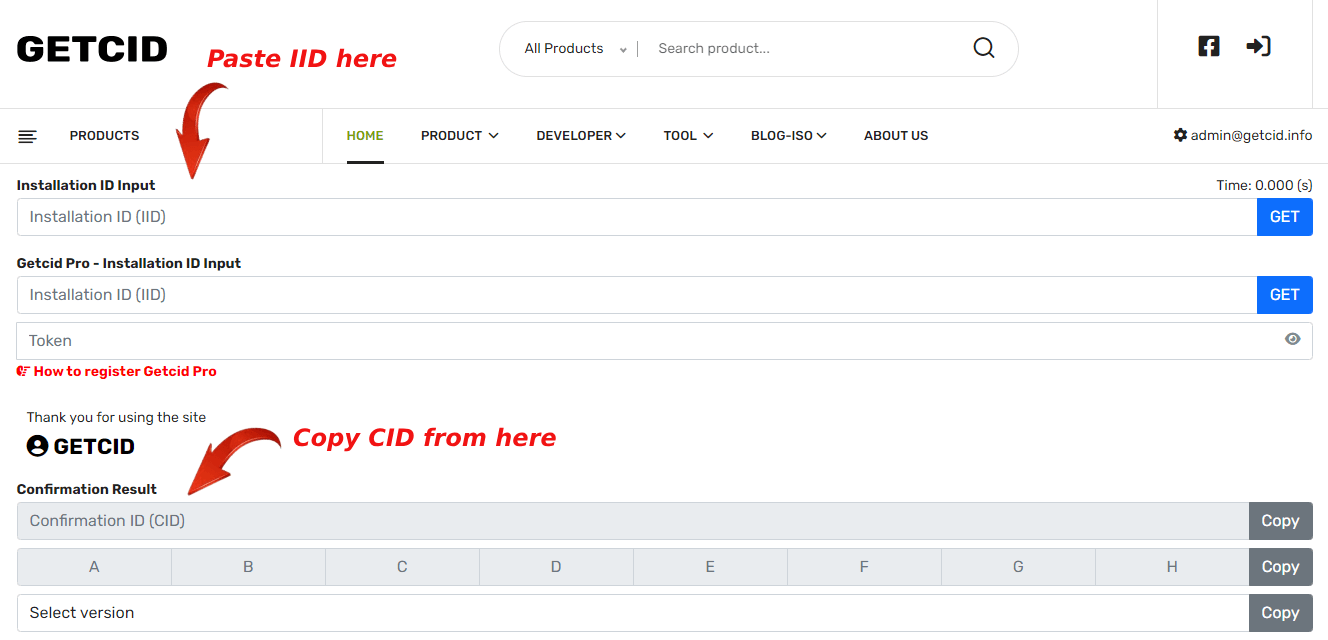
Task: Click the gear icon beside admin@getcid.info
Action: coord(1180,135)
